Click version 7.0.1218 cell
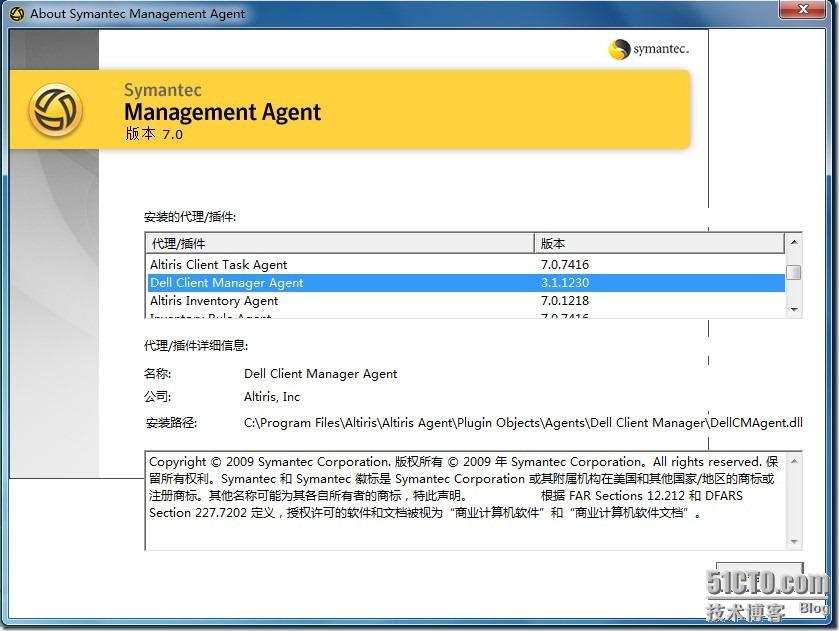The width and height of the screenshot is (839, 631). tap(565, 301)
